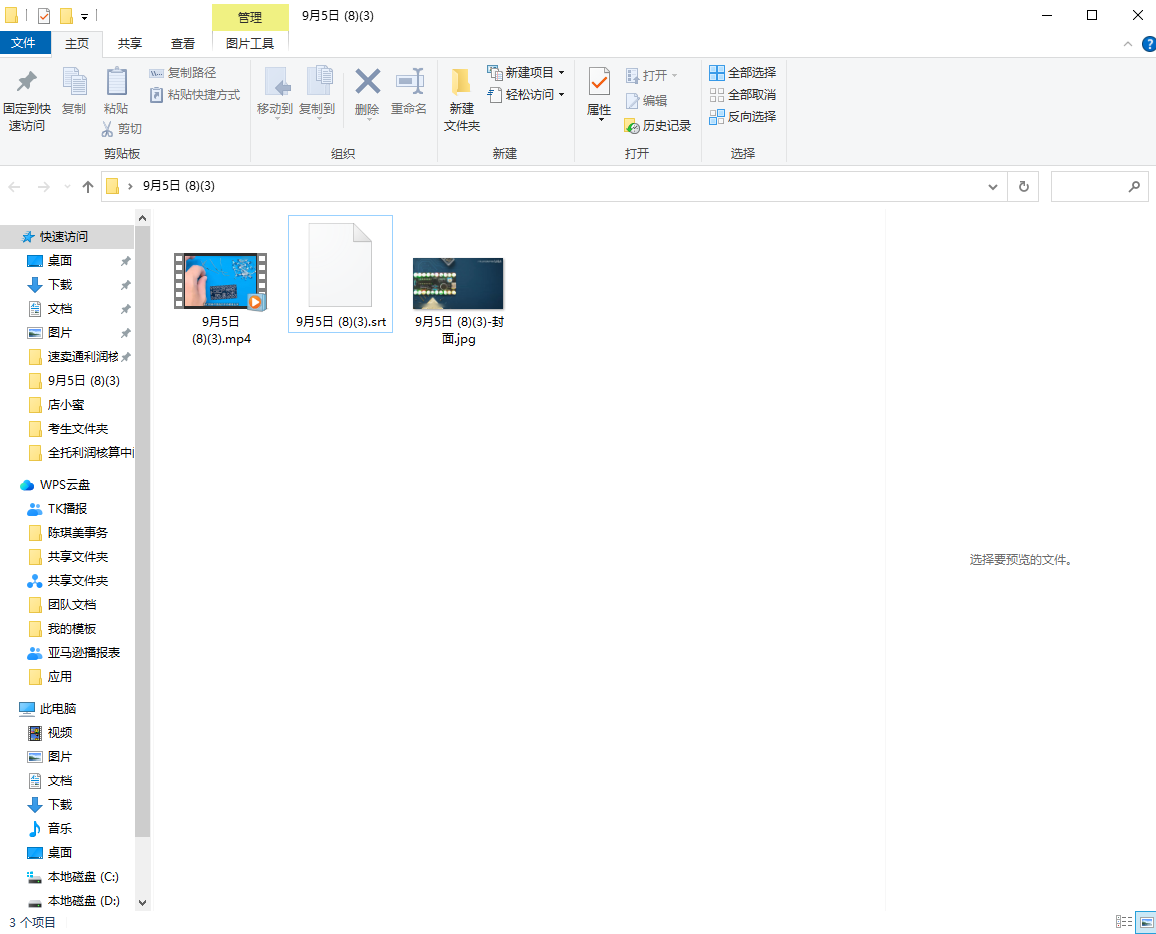The image size is (1156, 934).
Task: Click Pin to Quick access (固定到快速访问) icon
Action: click(27, 81)
